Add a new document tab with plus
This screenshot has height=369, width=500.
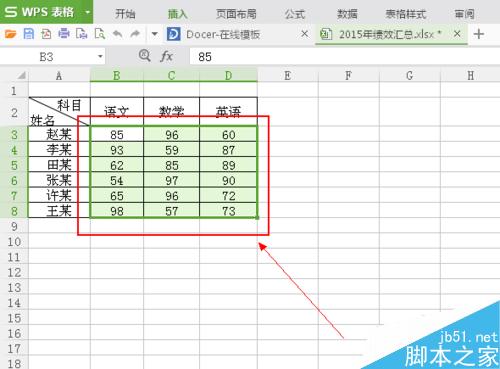479,34
